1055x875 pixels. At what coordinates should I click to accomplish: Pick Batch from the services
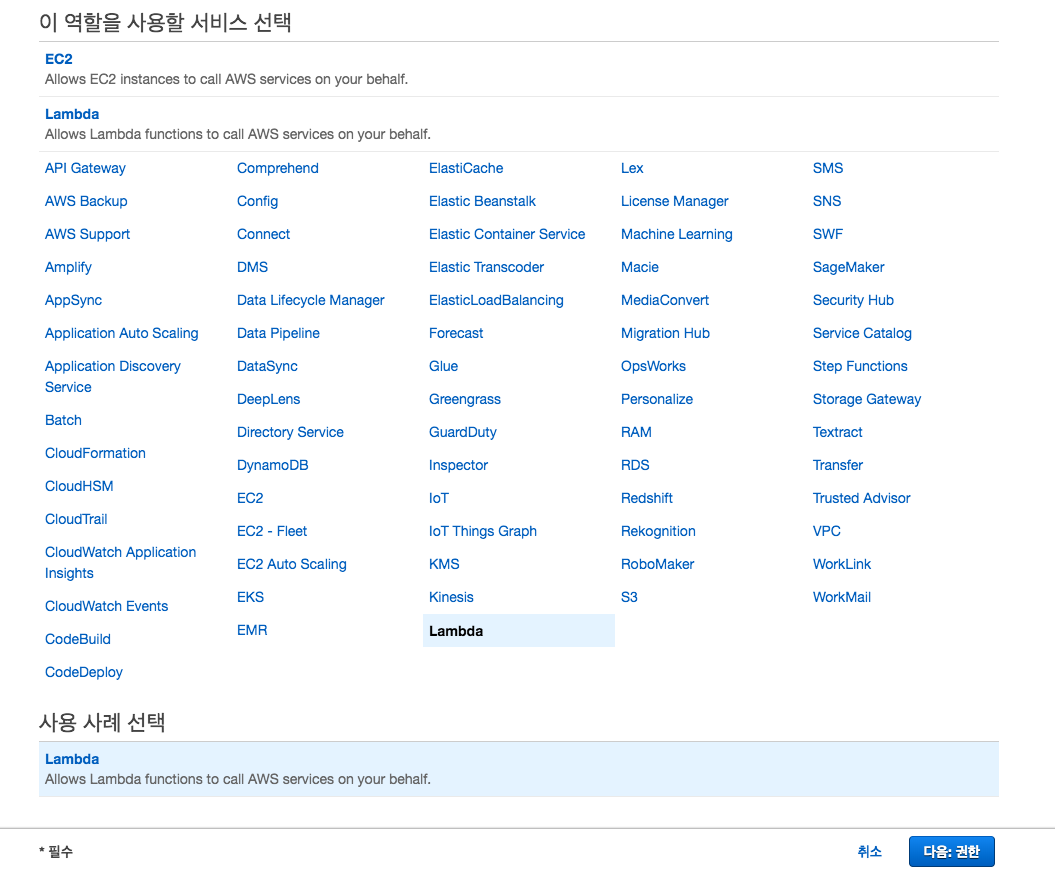pos(63,420)
